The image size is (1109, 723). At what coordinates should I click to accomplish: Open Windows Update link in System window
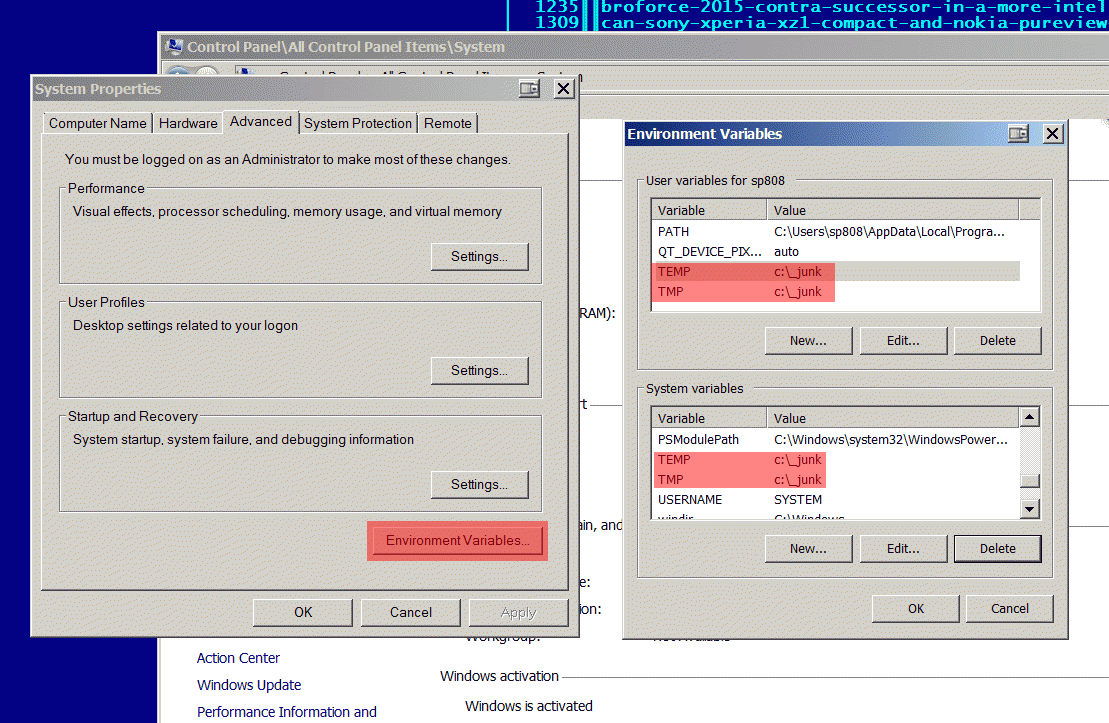pos(249,686)
